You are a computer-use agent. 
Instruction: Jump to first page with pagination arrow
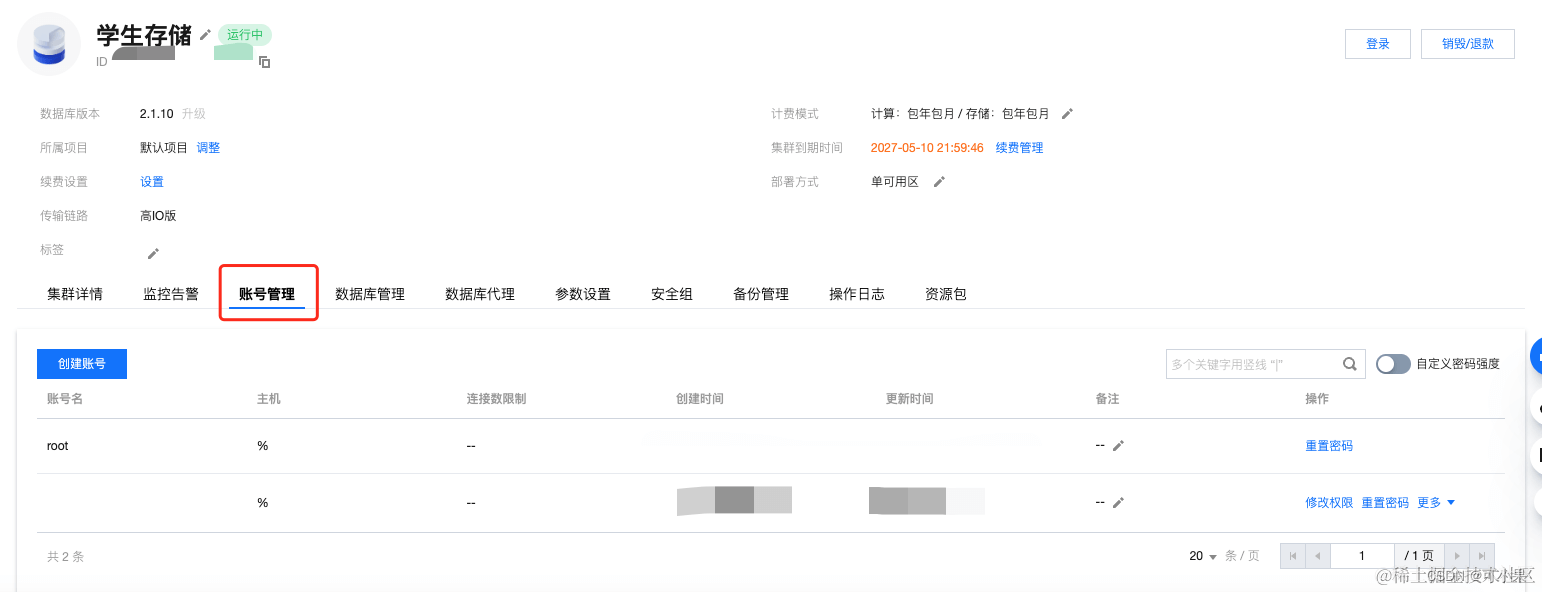[x=1293, y=555]
